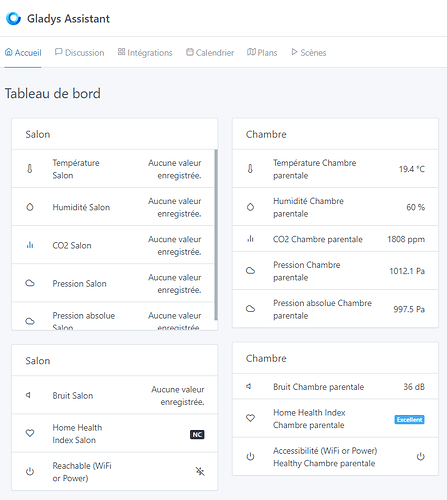Click the droplet icon for Humidité Salon

[x=30, y=207]
